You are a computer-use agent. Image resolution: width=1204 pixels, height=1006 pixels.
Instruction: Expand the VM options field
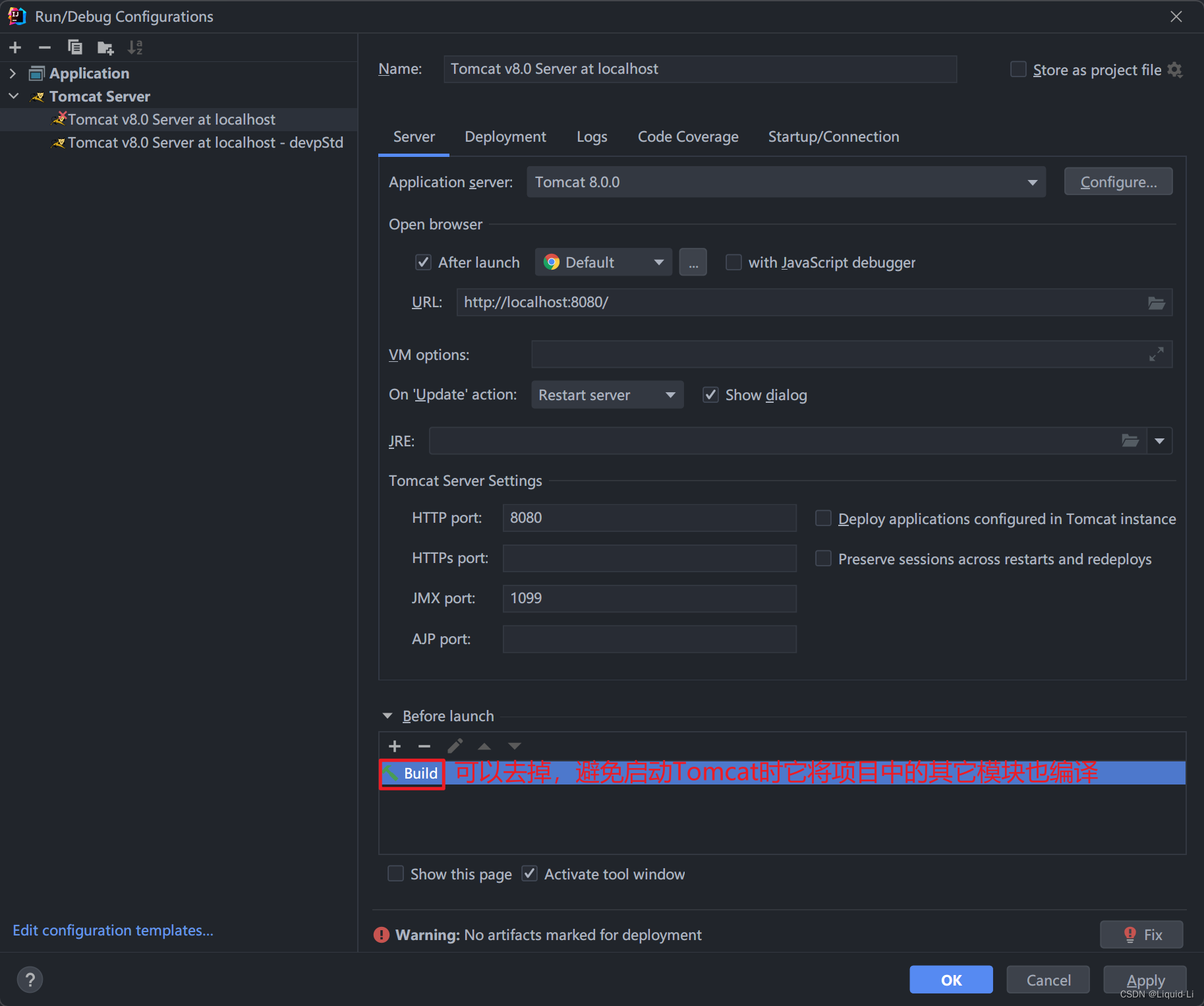tap(1157, 355)
